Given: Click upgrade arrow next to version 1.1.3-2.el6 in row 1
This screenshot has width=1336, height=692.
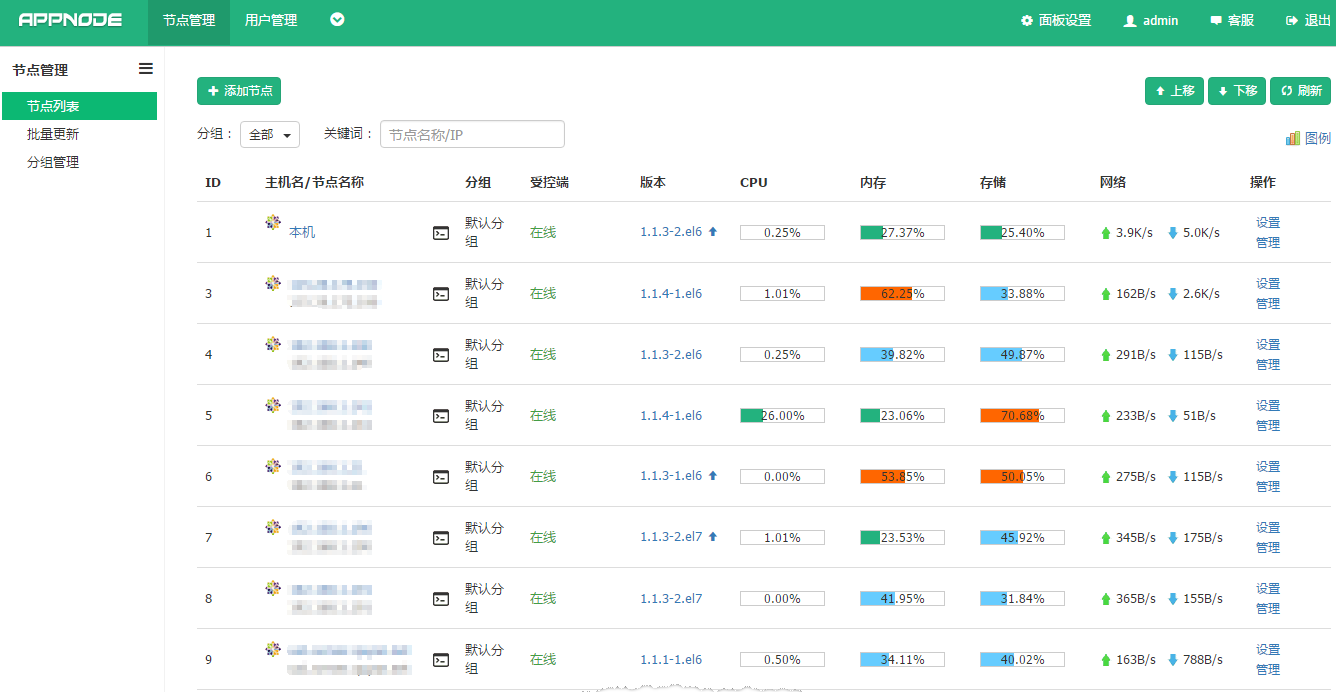Looking at the screenshot, I should tap(713, 232).
